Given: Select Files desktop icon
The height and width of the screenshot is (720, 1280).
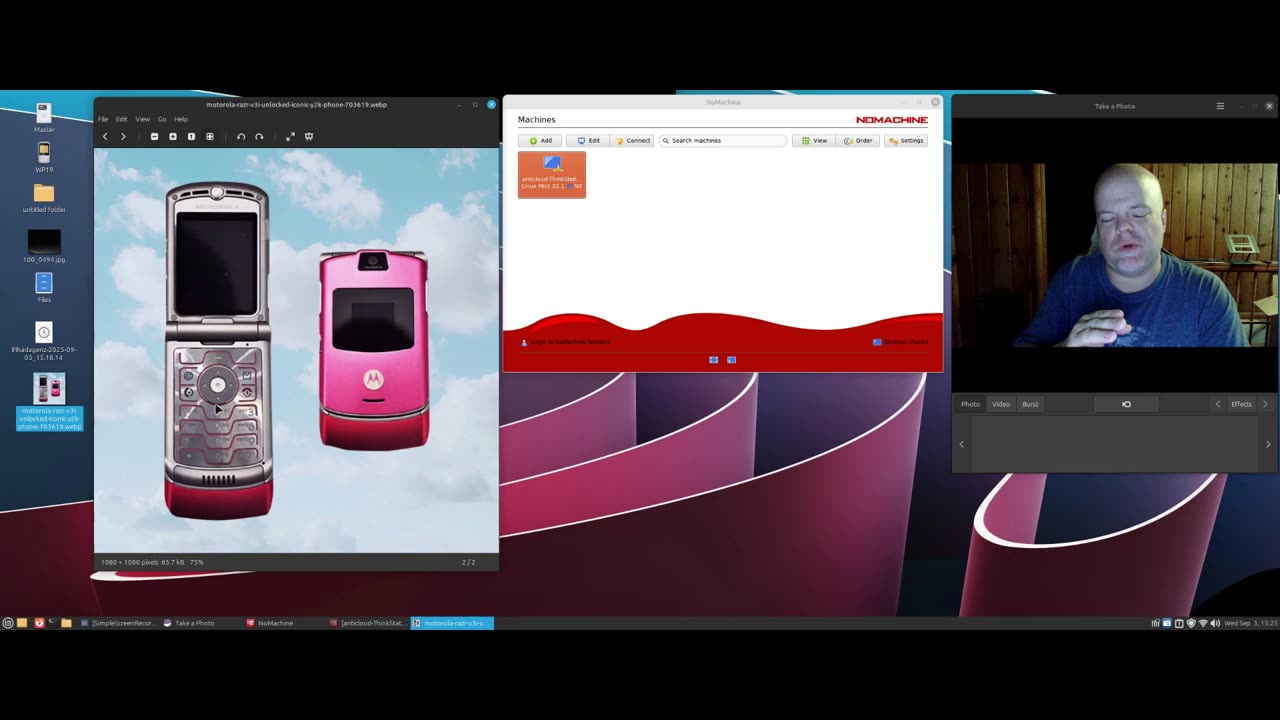Looking at the screenshot, I should point(44,287).
